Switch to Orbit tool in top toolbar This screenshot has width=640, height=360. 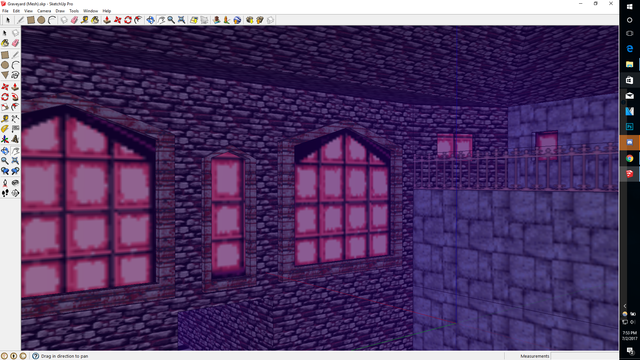[x=151, y=20]
